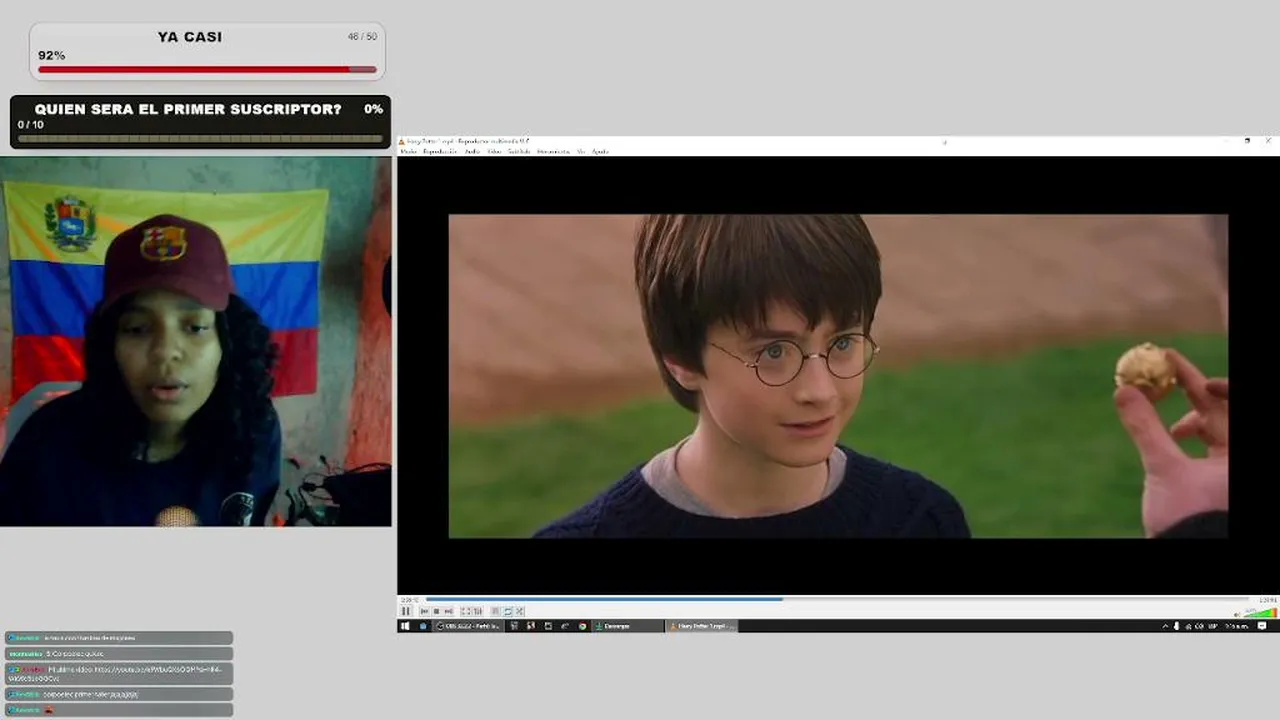This screenshot has width=1280, height=720.
Task: Open the Medio menu in VLC
Action: pos(408,151)
